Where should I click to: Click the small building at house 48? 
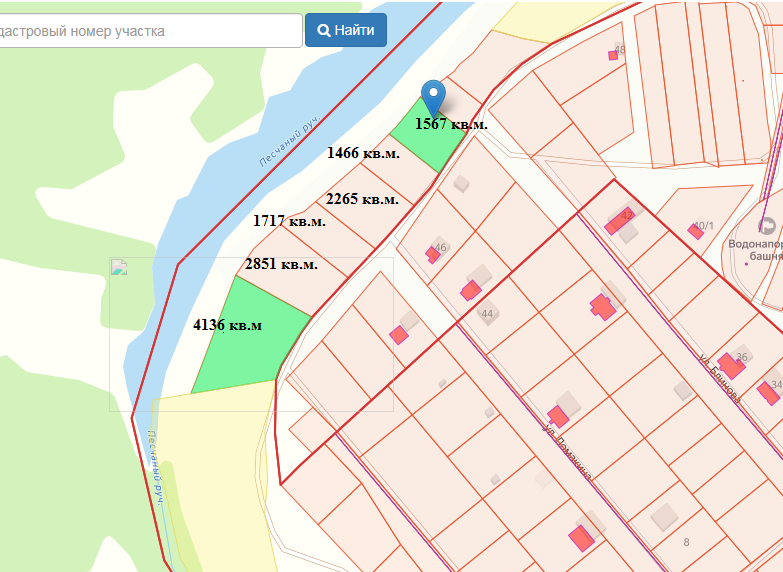point(613,55)
